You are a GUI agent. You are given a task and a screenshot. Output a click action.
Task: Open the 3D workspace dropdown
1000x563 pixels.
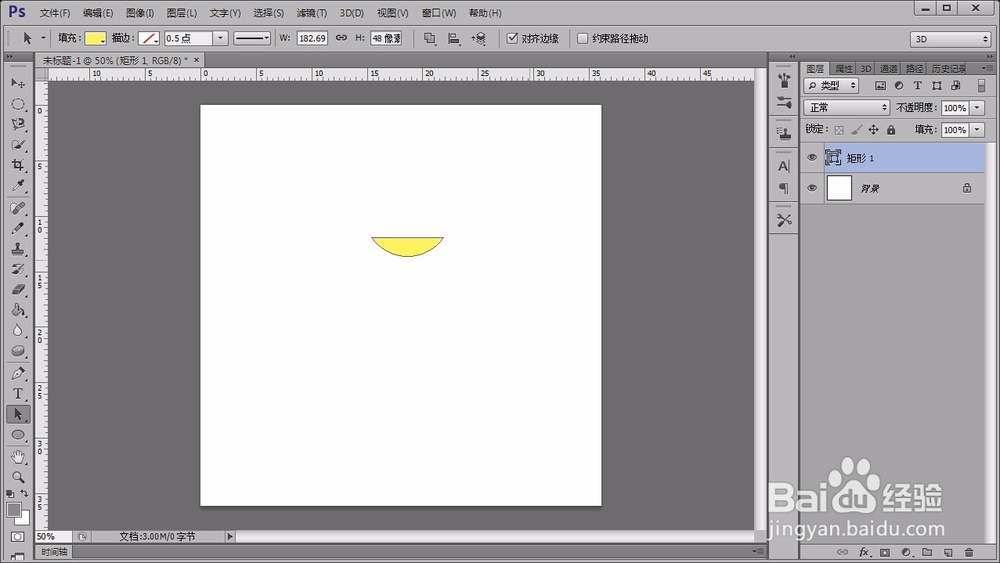(950, 39)
